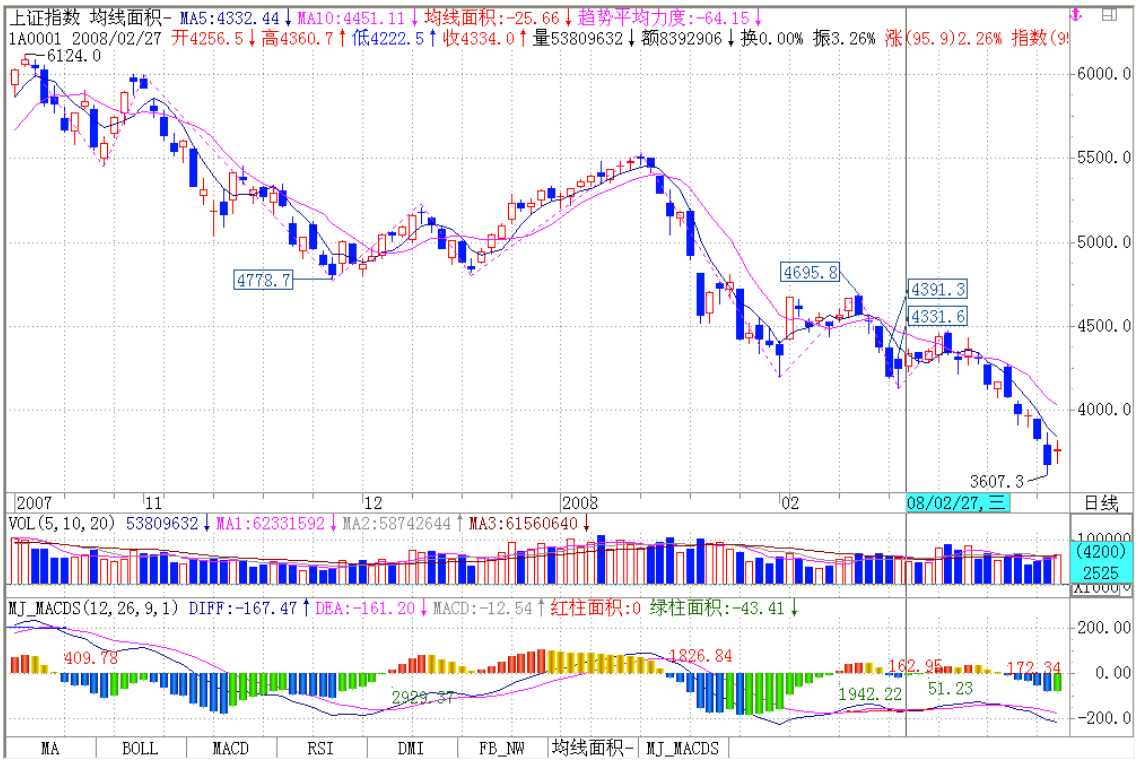Click the 日线 period label
The image size is (1140, 766).
coord(1101,503)
